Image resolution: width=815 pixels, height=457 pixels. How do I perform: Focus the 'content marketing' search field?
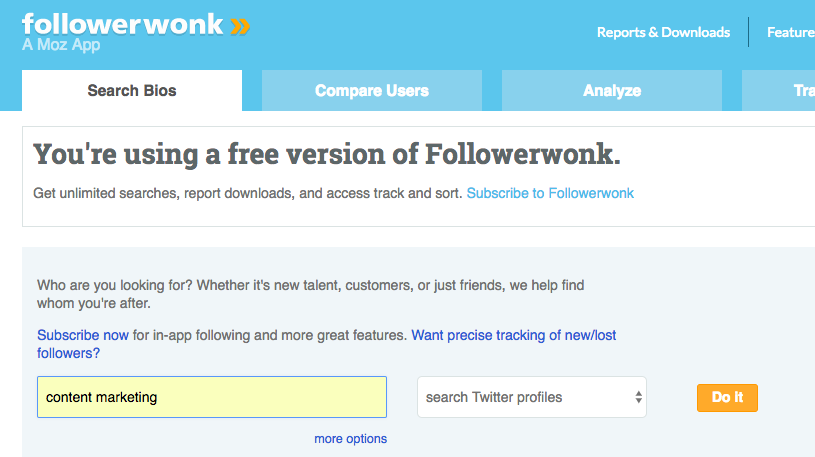click(212, 397)
